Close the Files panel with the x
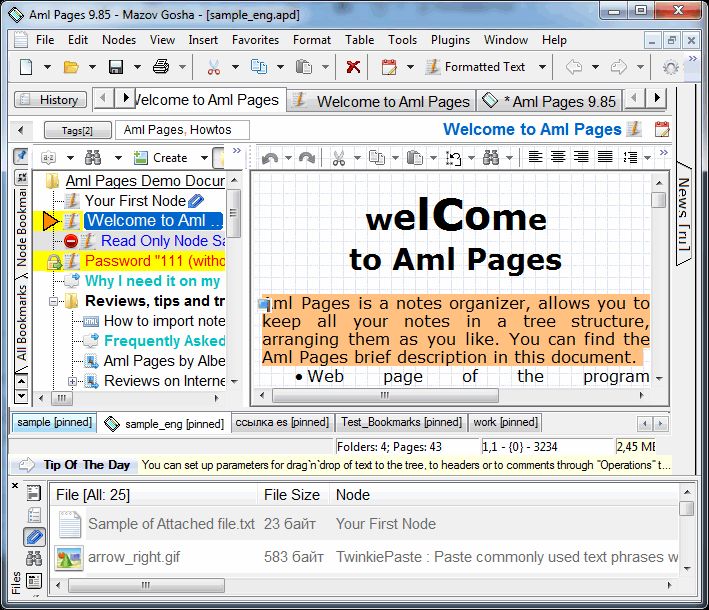The width and height of the screenshot is (709, 610). click(15, 485)
